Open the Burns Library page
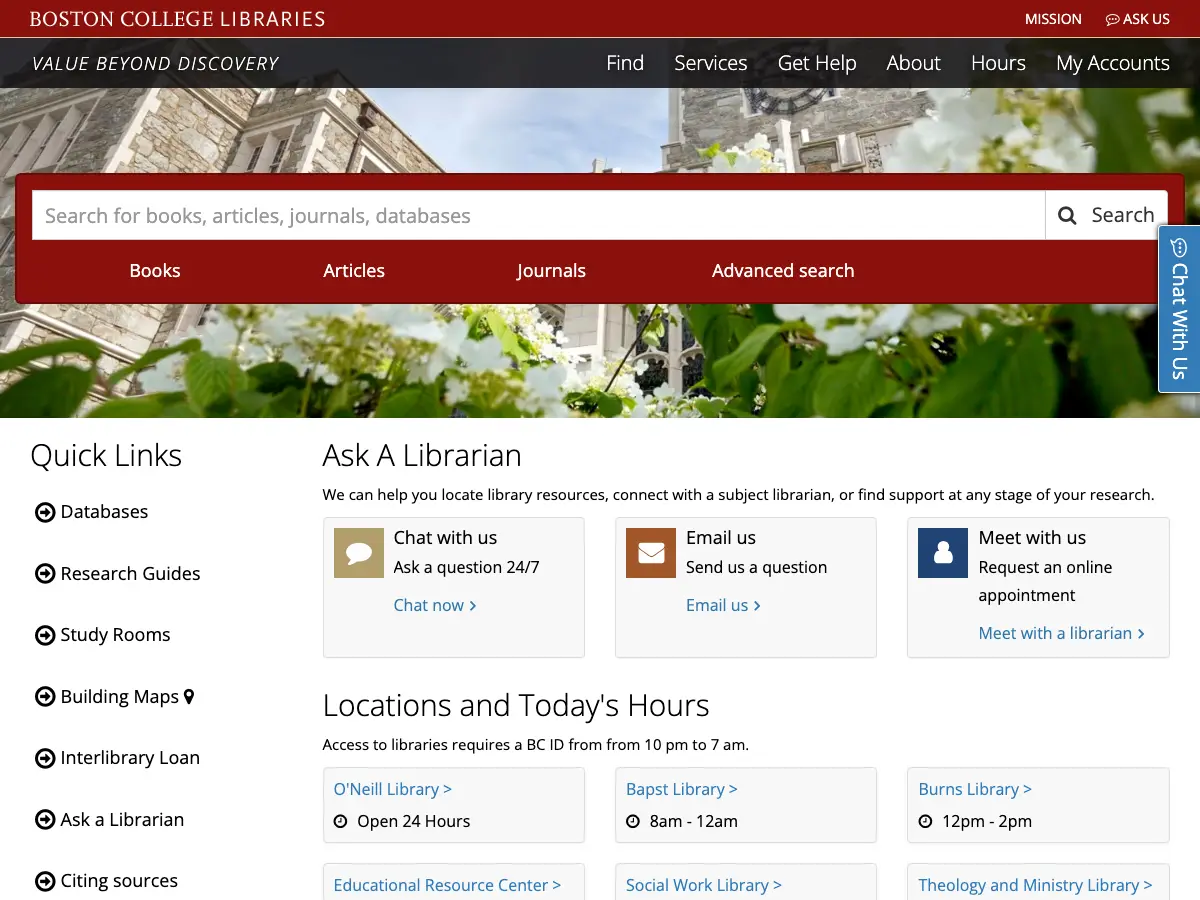1200x900 pixels. 975,789
